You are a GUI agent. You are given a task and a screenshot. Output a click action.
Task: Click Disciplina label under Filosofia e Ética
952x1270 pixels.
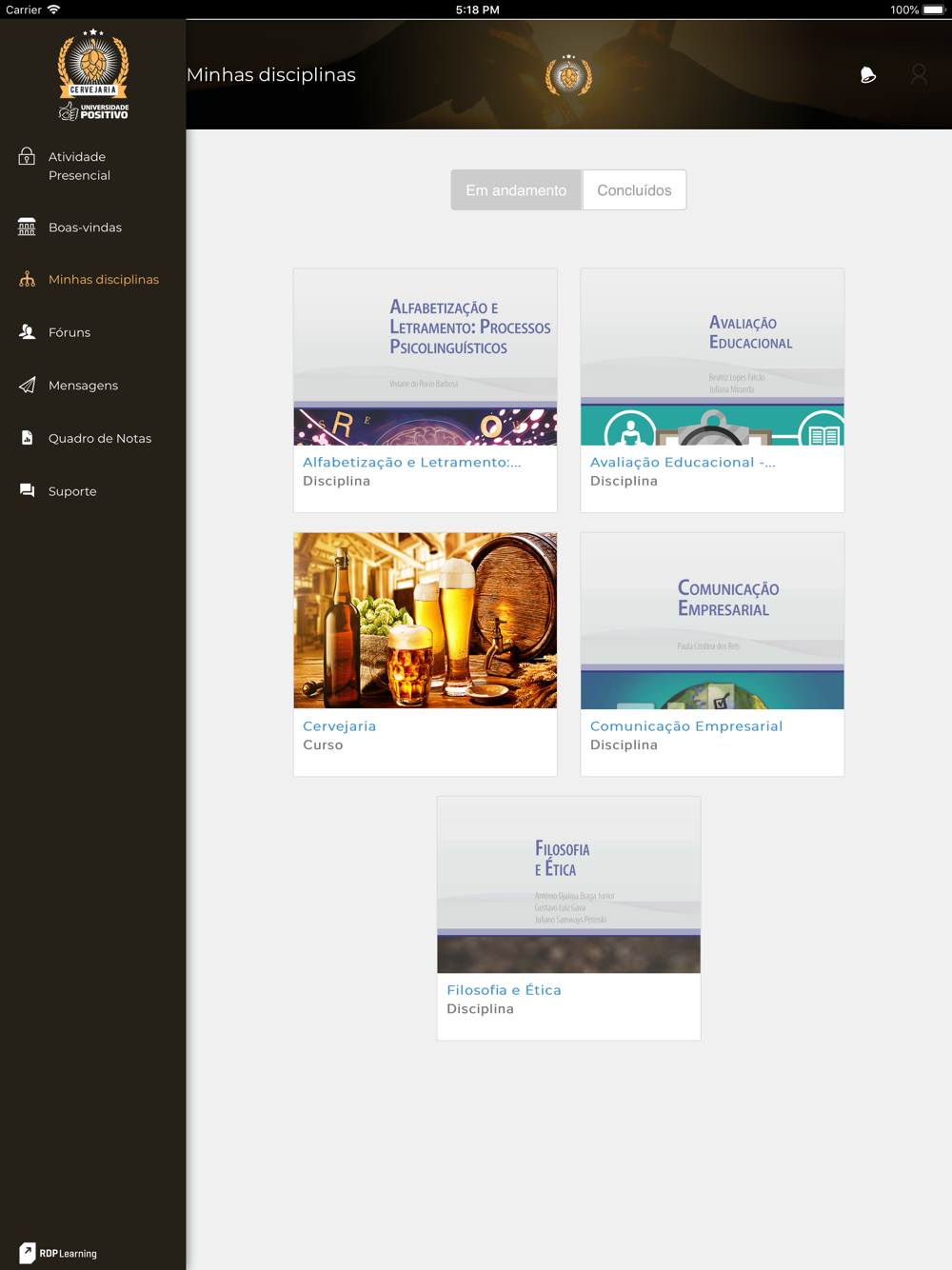click(481, 1008)
